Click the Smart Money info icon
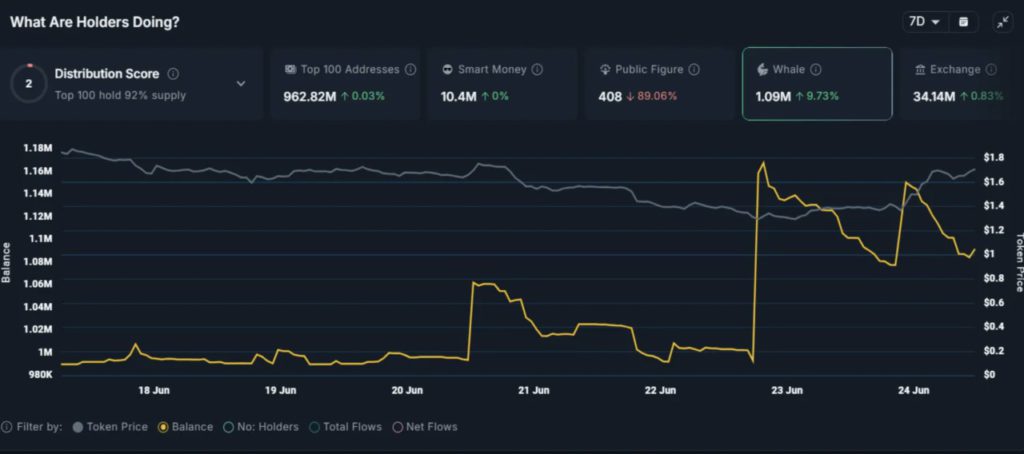 [x=537, y=70]
